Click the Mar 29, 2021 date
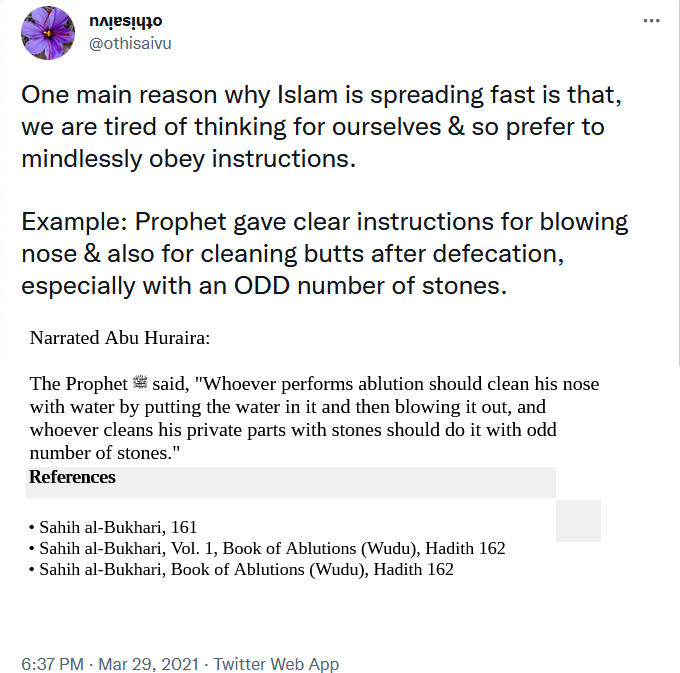This screenshot has height=673, width=680. pos(152,663)
